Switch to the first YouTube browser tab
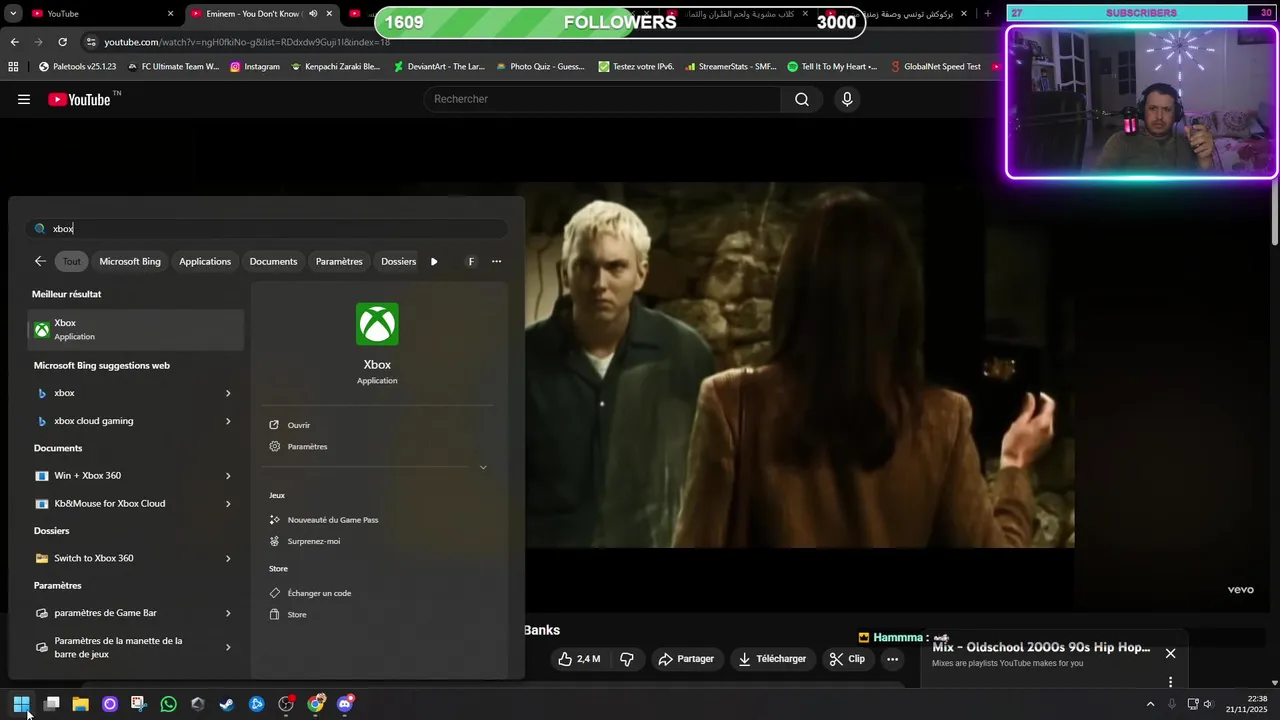1280x720 pixels. tap(92, 14)
